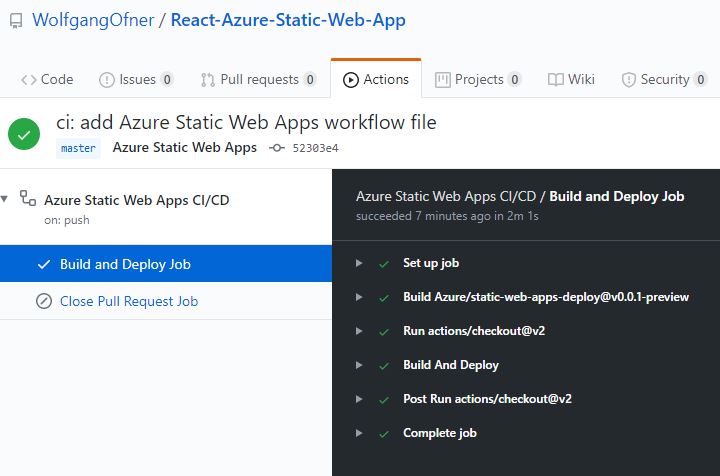Click the green checkmark next to Set up job
The width and height of the screenshot is (720, 476).
(384, 263)
